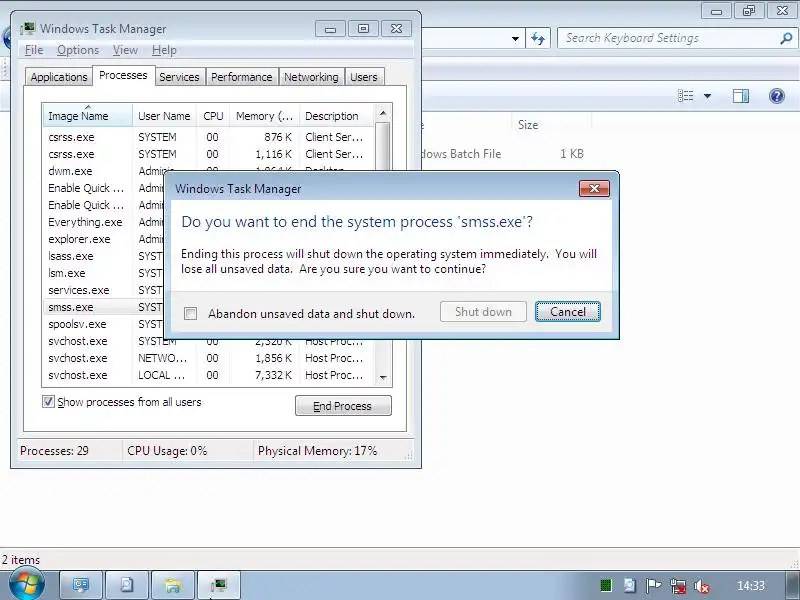Viewport: 800px width, 600px height.
Task: Open the document search taskbar icon
Action: pyautogui.click(x=127, y=585)
